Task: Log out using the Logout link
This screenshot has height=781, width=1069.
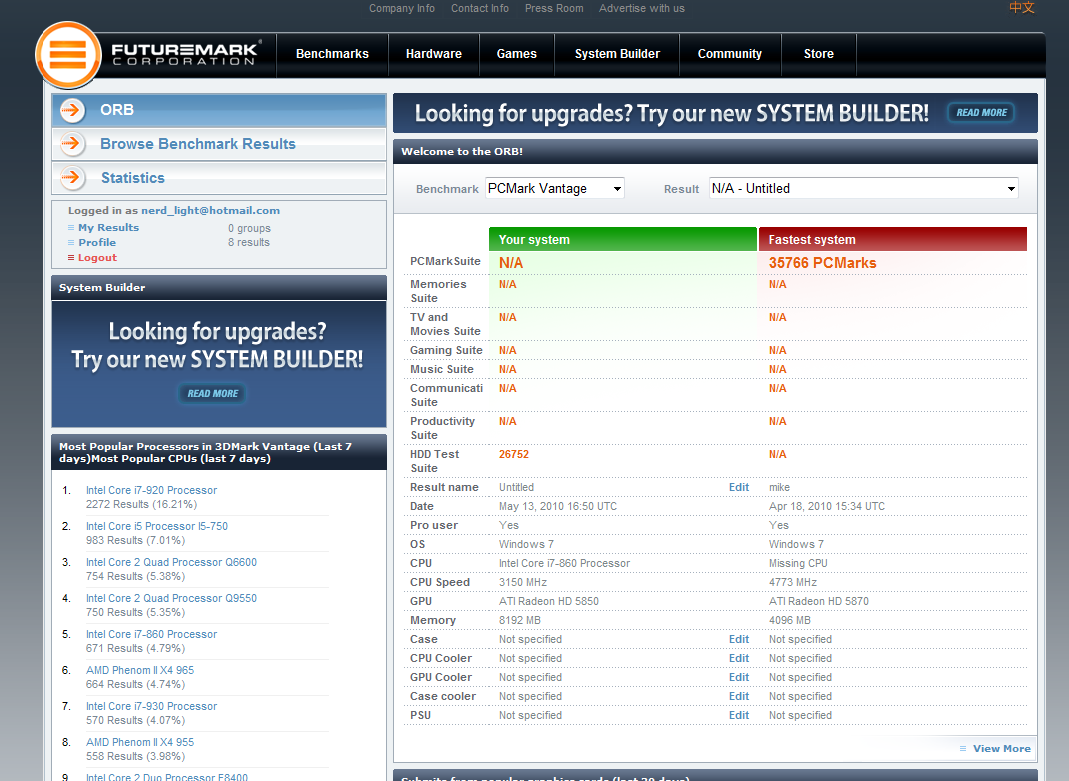Action: (x=97, y=258)
